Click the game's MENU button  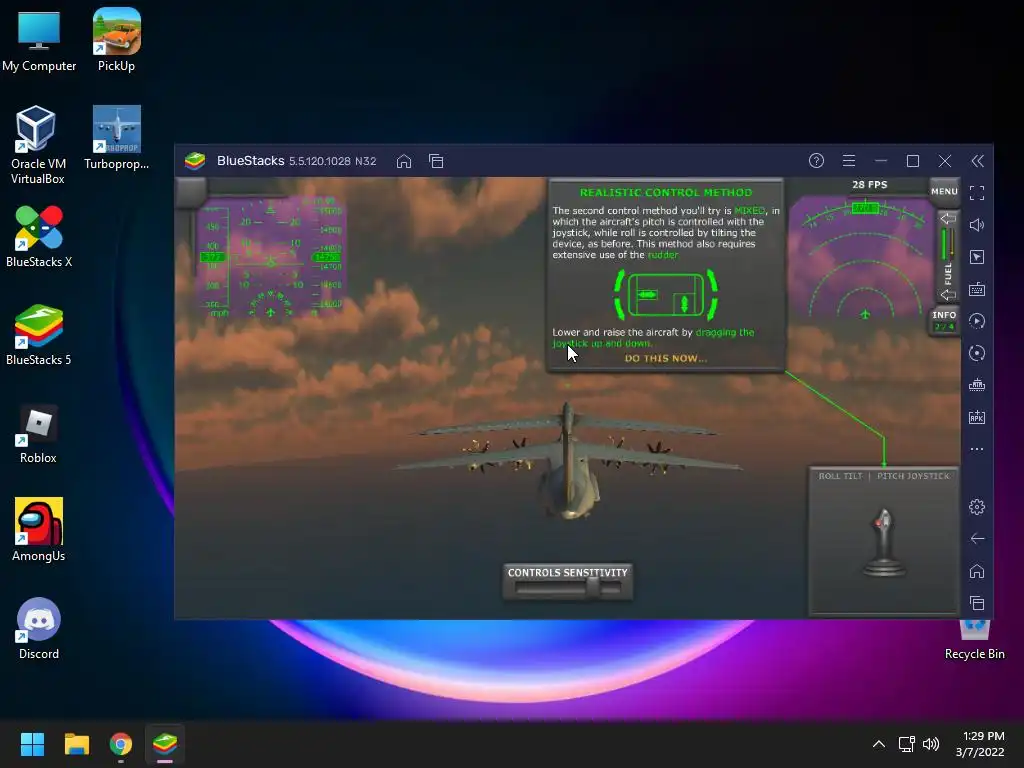coord(944,191)
